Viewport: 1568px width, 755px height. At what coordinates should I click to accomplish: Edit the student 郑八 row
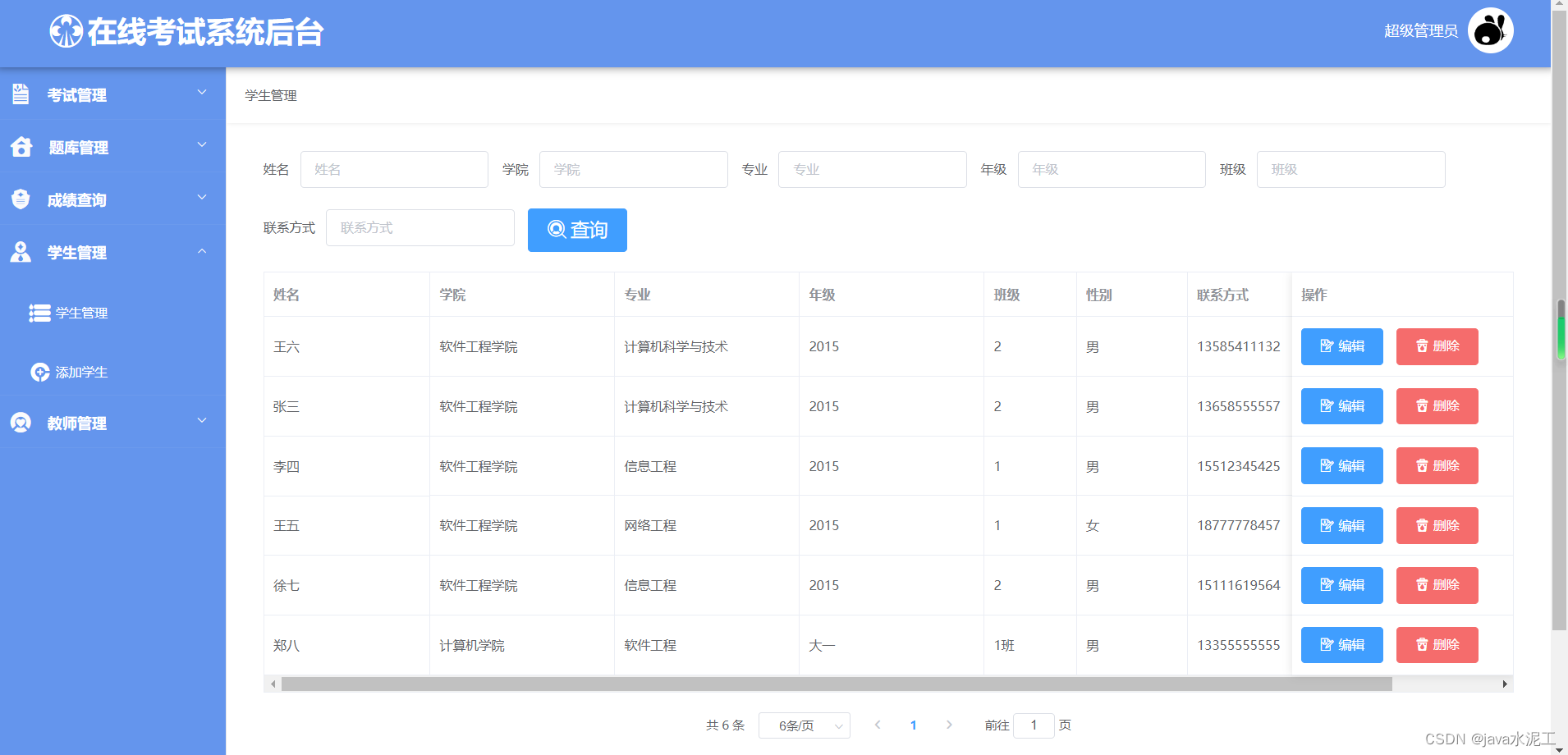(1341, 645)
